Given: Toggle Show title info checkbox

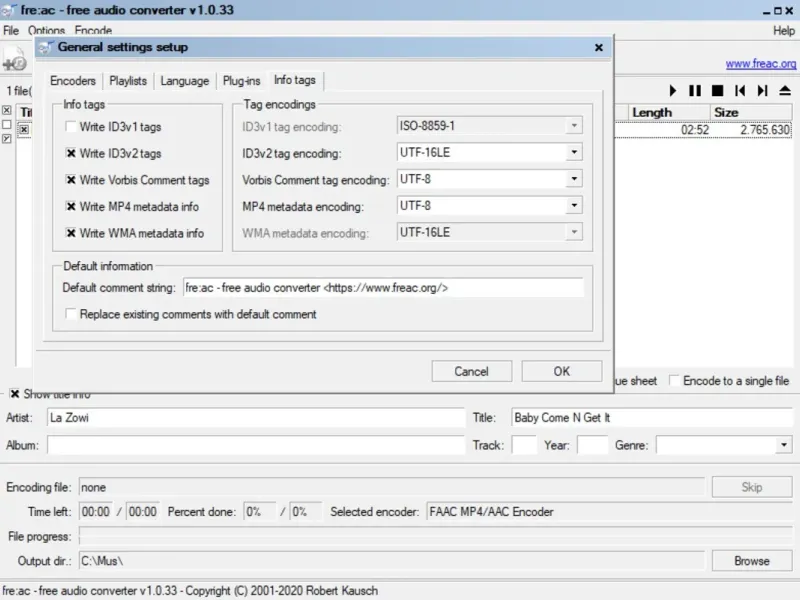Looking at the screenshot, I should point(15,394).
